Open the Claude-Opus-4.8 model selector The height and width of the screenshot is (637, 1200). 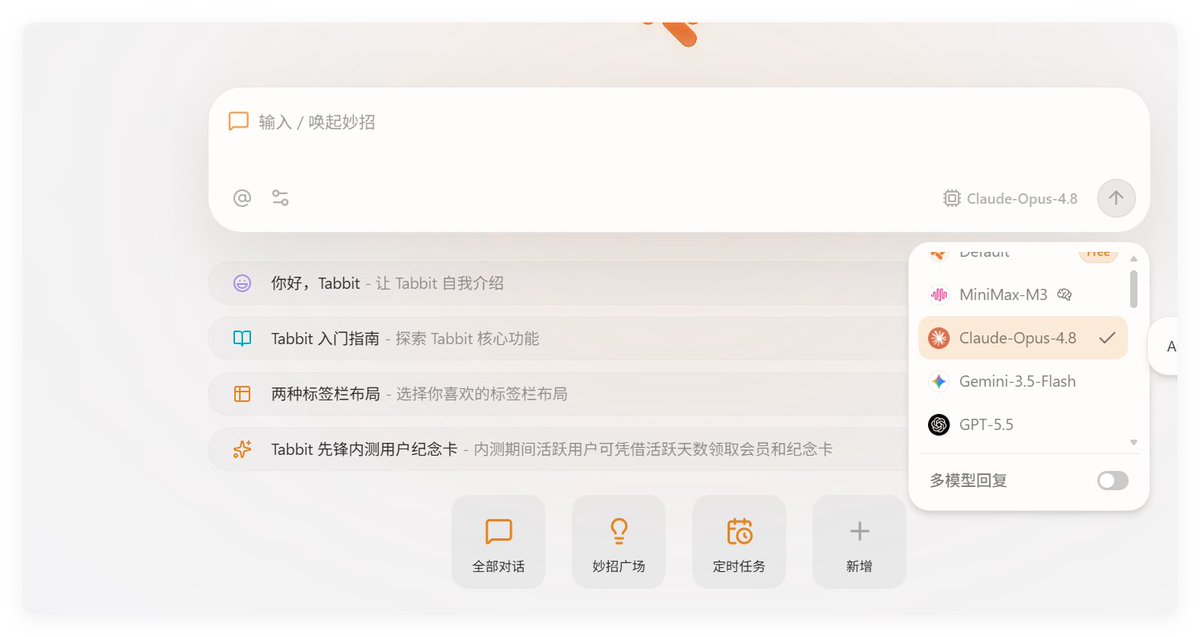(x=1011, y=198)
